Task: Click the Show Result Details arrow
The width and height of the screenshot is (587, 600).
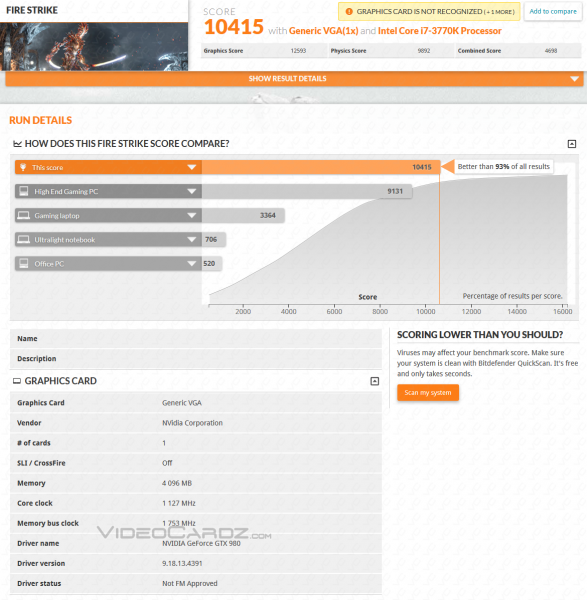Action: (x=574, y=79)
